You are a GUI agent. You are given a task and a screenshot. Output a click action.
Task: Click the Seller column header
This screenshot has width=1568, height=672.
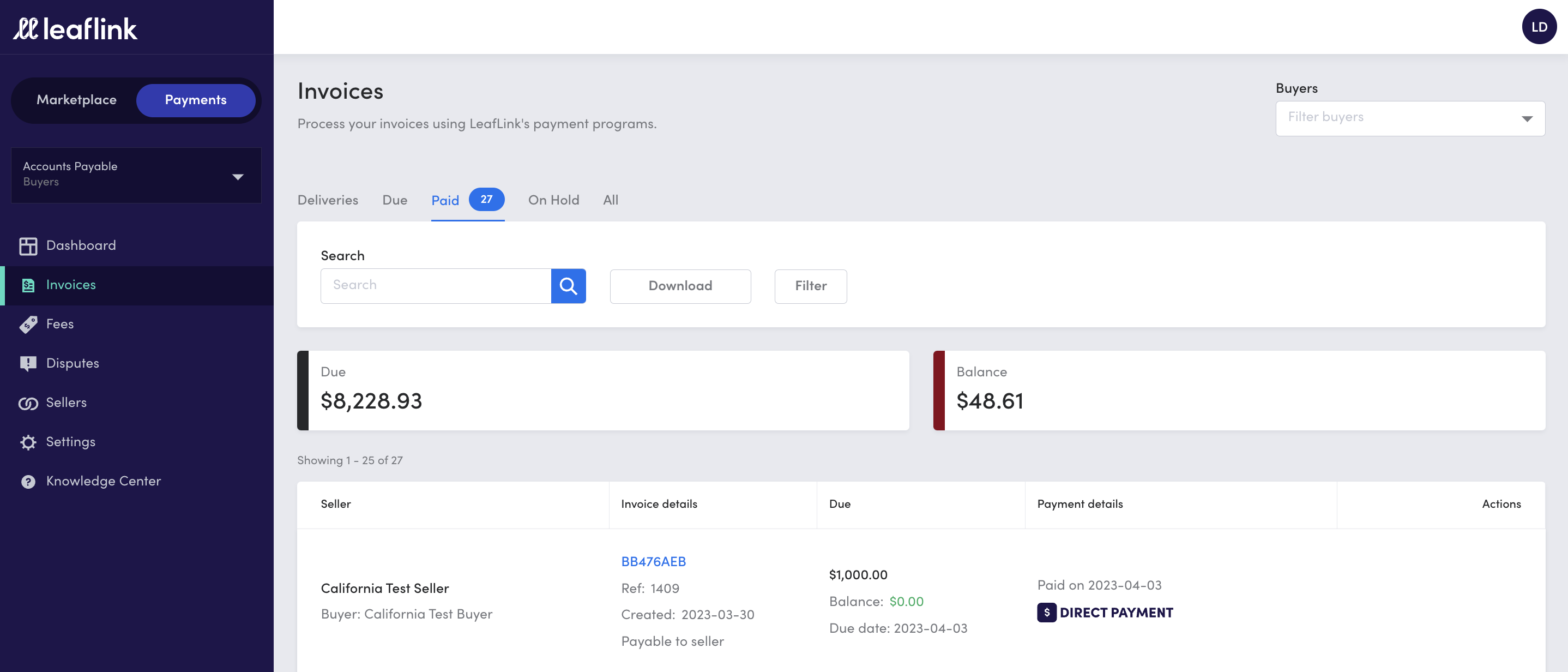[335, 505]
